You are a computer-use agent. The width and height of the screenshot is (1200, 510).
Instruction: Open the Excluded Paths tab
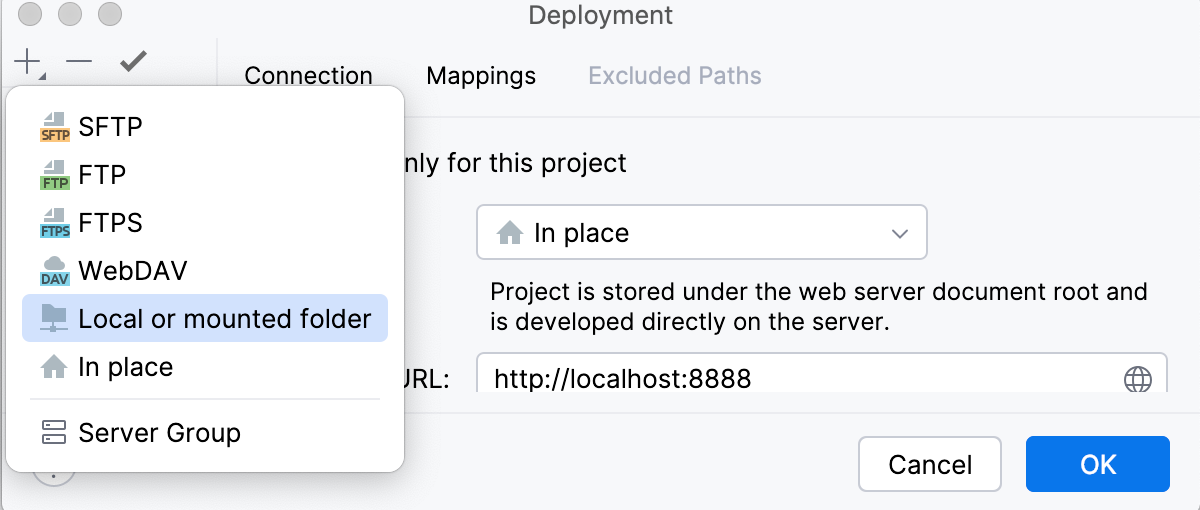click(675, 76)
